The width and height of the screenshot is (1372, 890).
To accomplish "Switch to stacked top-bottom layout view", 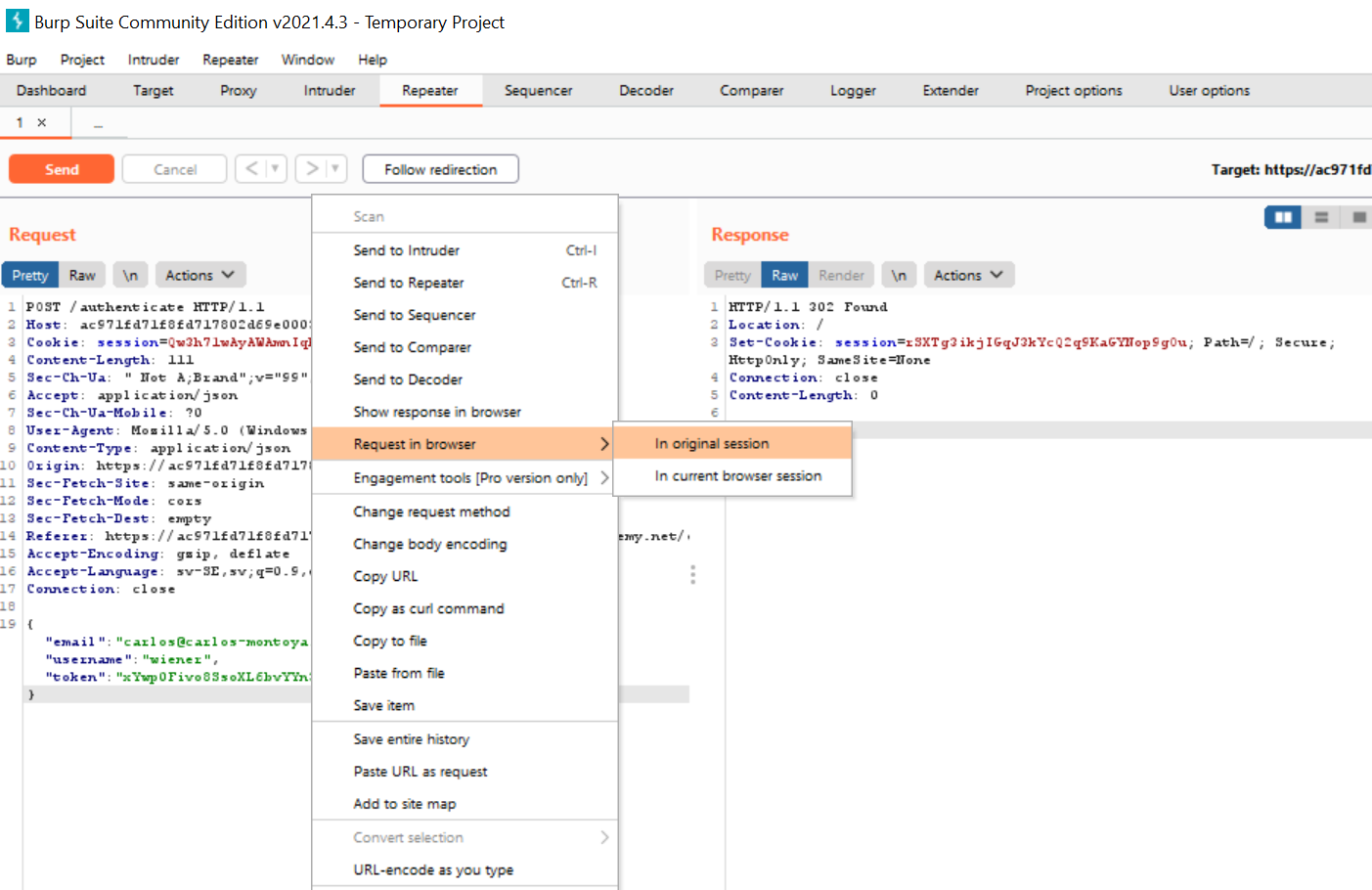I will (x=1321, y=217).
